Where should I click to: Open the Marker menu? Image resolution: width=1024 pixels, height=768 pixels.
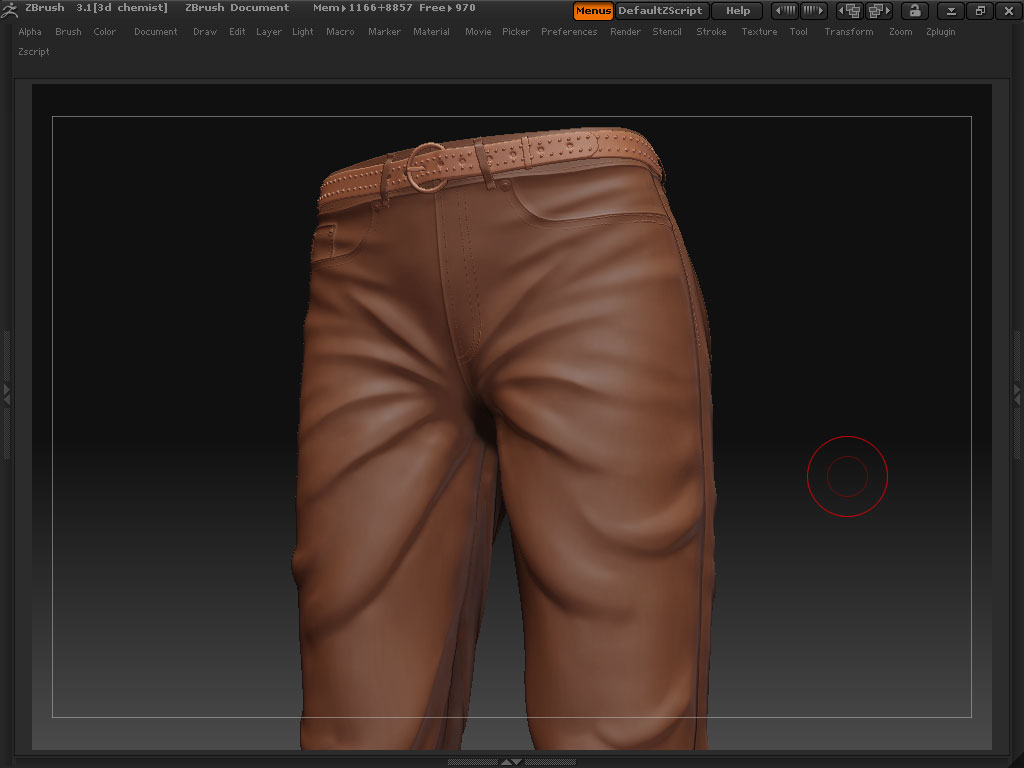[384, 31]
